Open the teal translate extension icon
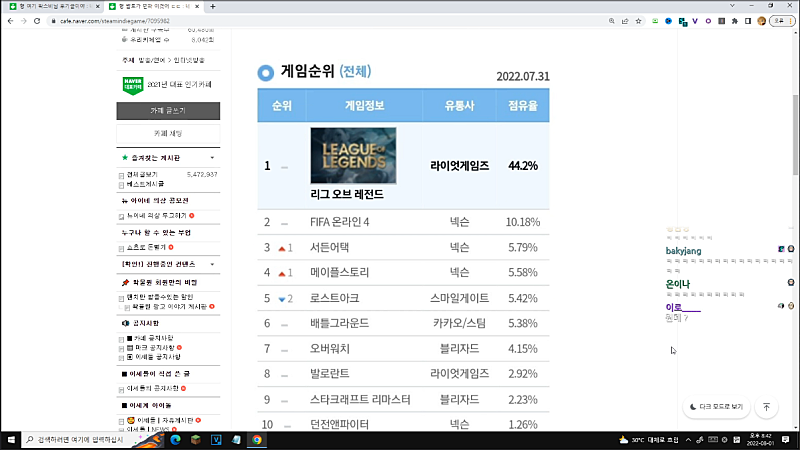 coord(682,21)
